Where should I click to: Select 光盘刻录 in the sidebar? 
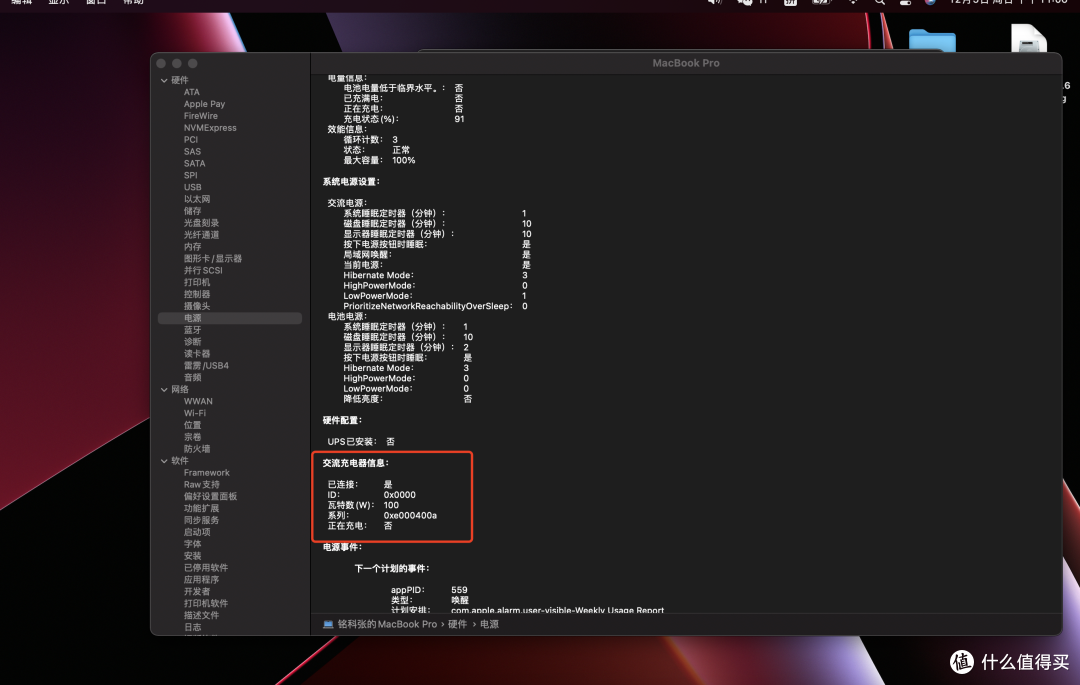tap(201, 223)
